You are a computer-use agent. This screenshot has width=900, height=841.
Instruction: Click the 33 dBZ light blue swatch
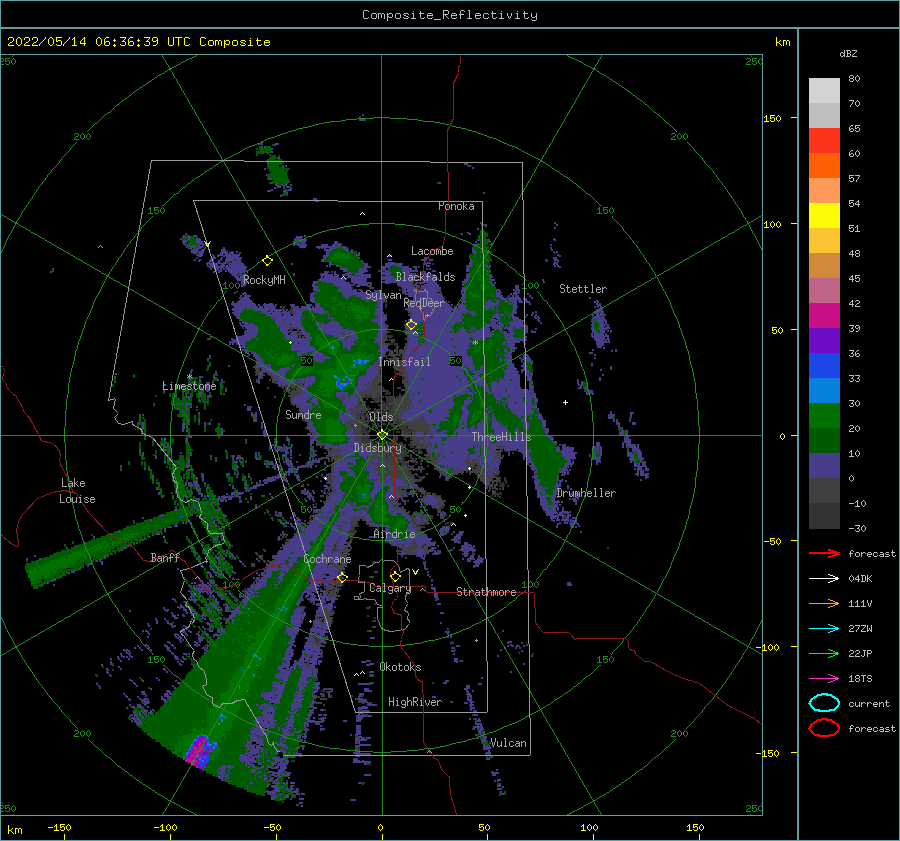tap(824, 390)
